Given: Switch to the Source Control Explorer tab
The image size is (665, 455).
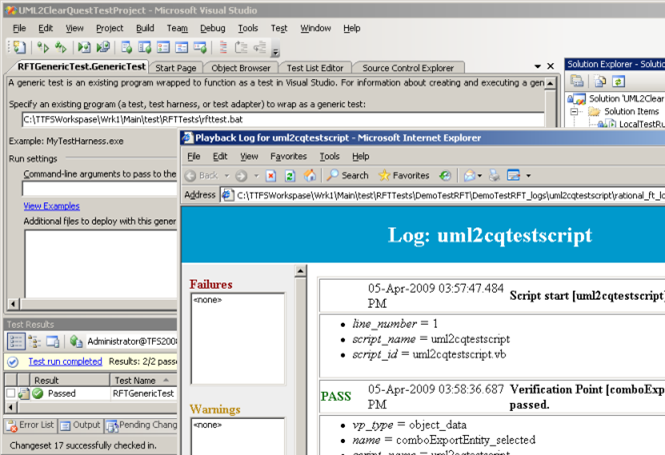Looking at the screenshot, I should [408, 68].
